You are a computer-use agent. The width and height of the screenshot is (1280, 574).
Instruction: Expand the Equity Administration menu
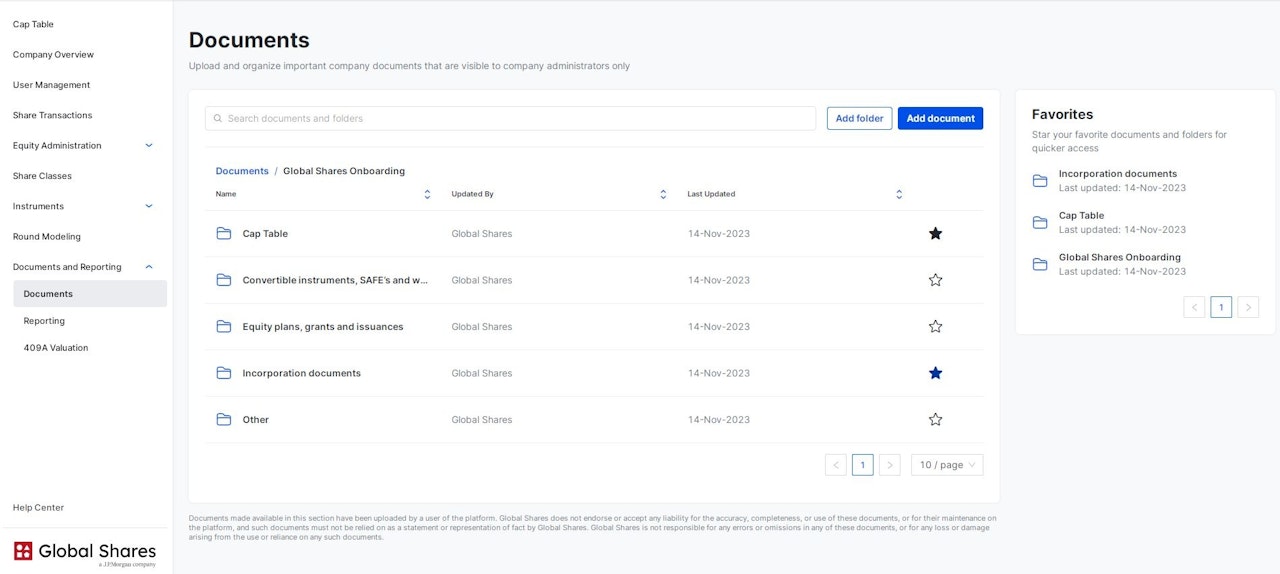(x=149, y=146)
